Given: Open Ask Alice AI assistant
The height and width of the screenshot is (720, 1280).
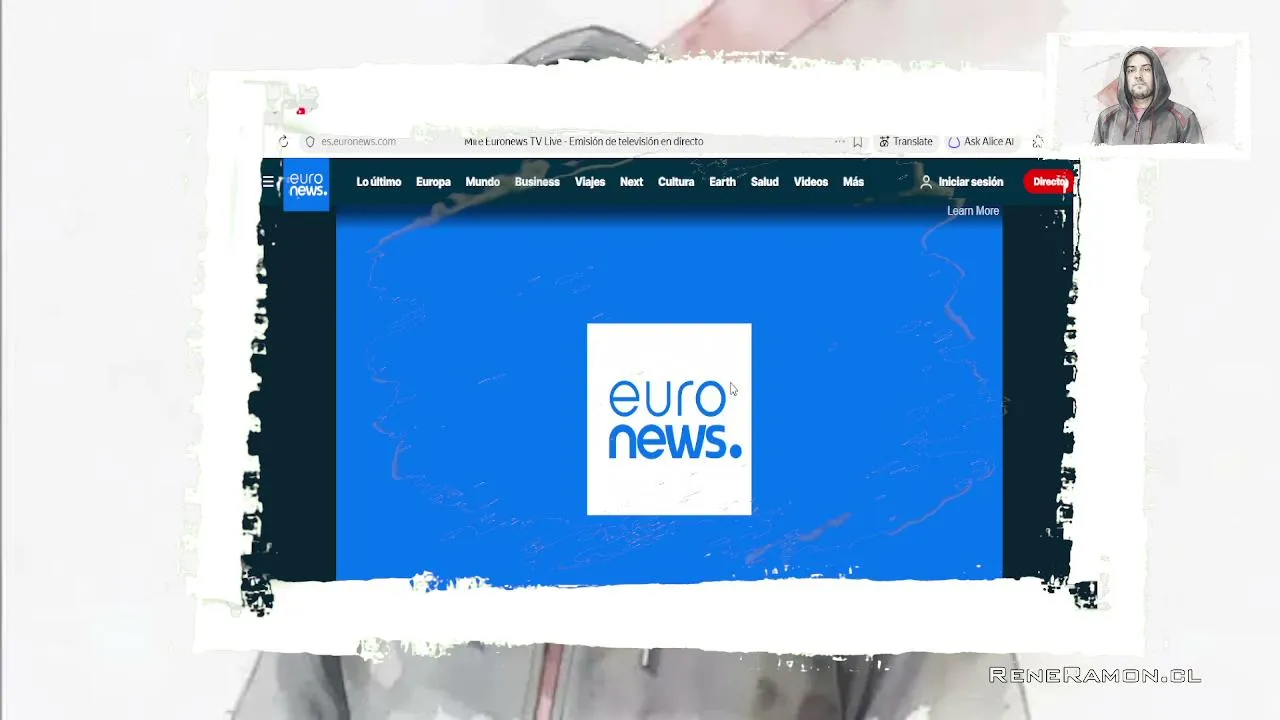Looking at the screenshot, I should pos(981,142).
